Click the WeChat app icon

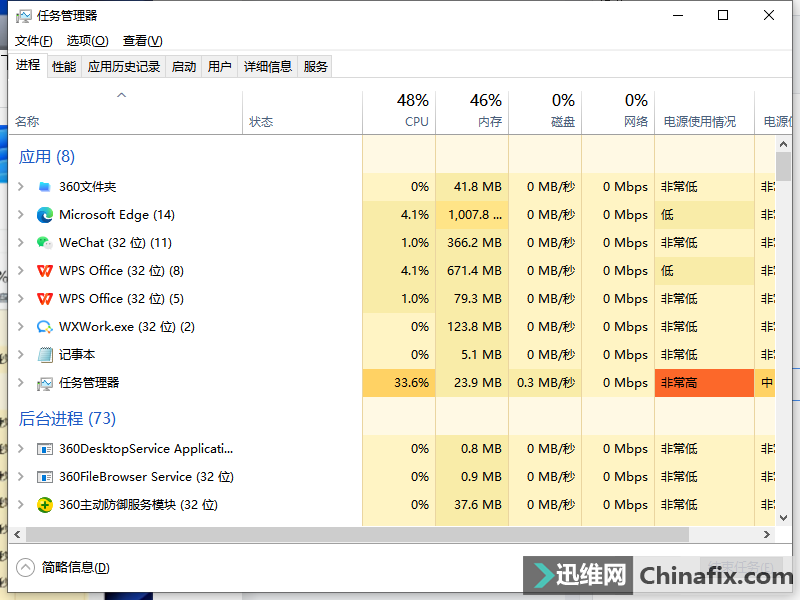click(45, 243)
